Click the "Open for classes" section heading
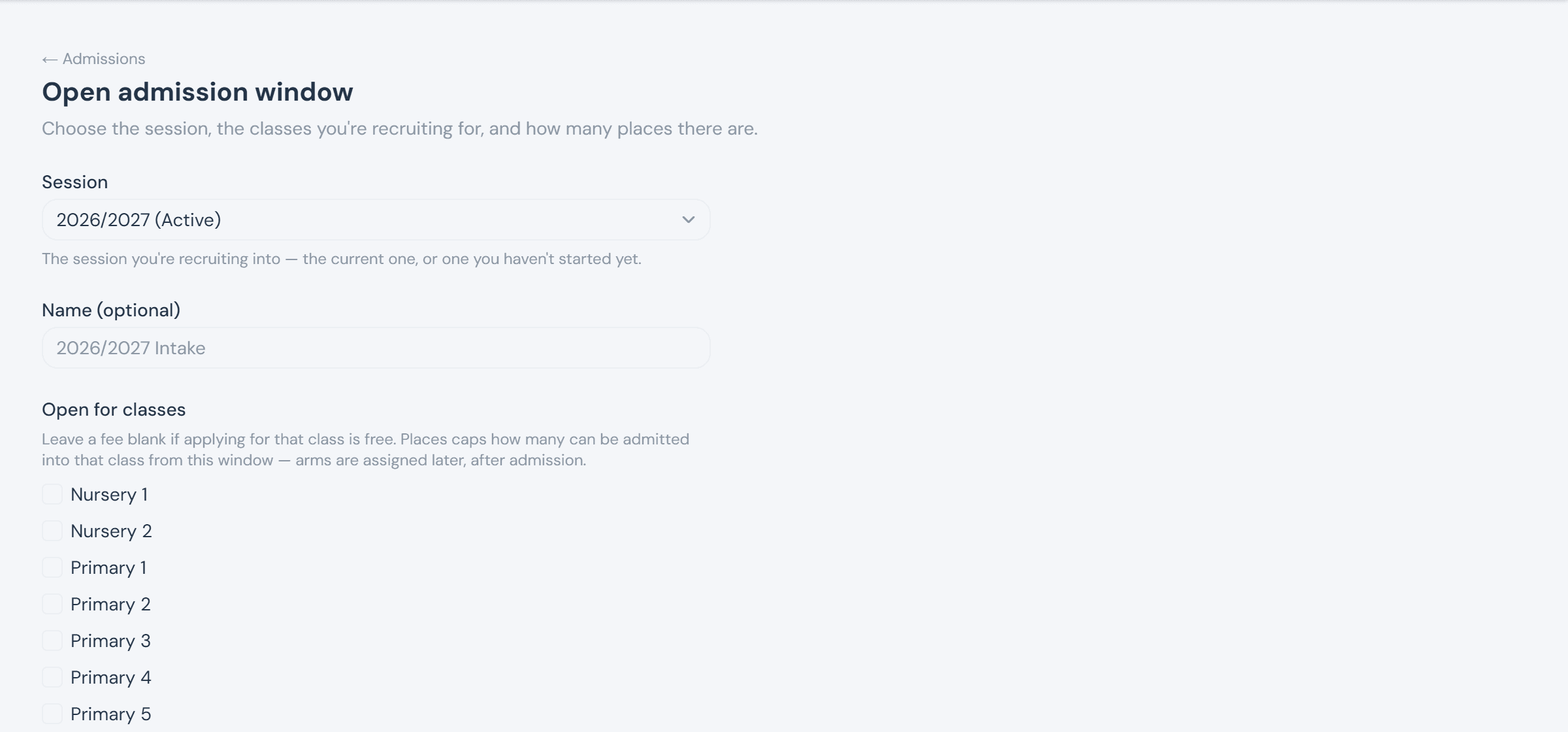1568x732 pixels. click(x=114, y=410)
